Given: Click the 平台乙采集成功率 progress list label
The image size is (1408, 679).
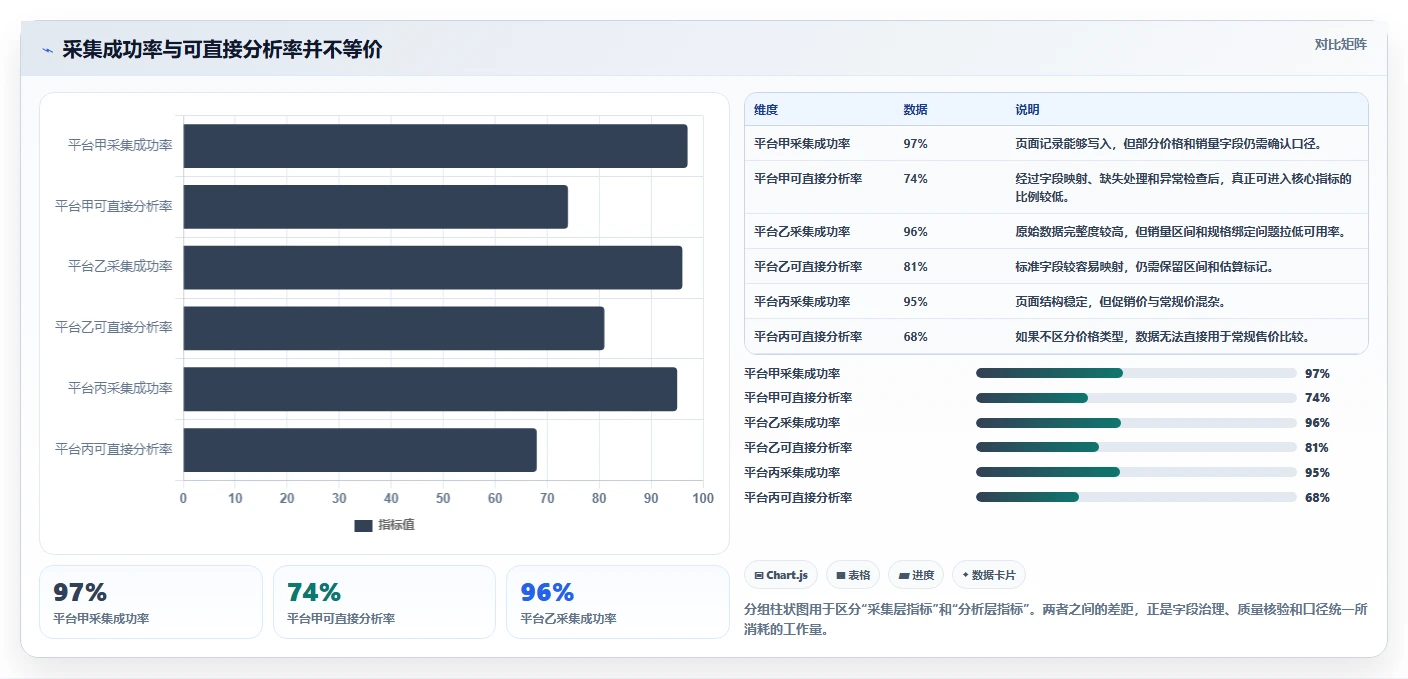Looking at the screenshot, I should pyautogui.click(x=792, y=423).
